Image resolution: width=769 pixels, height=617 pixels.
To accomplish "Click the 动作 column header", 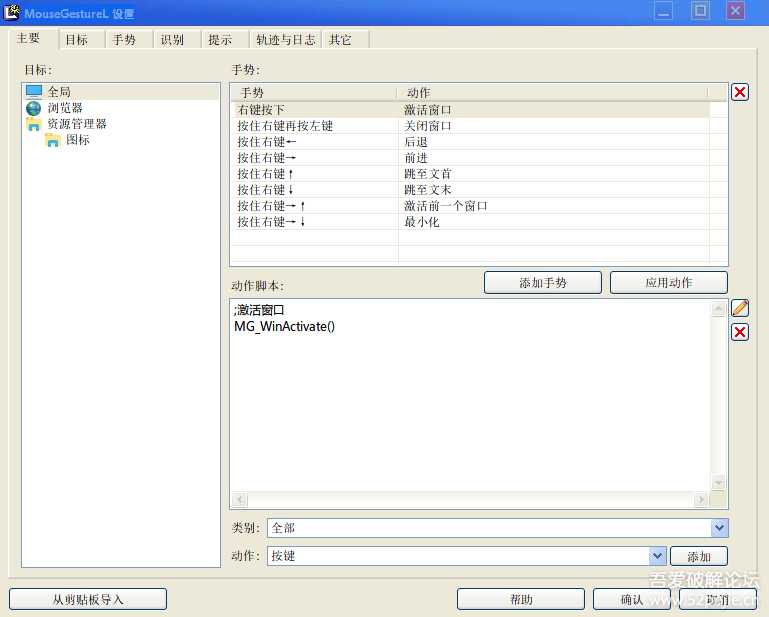I will (552, 93).
